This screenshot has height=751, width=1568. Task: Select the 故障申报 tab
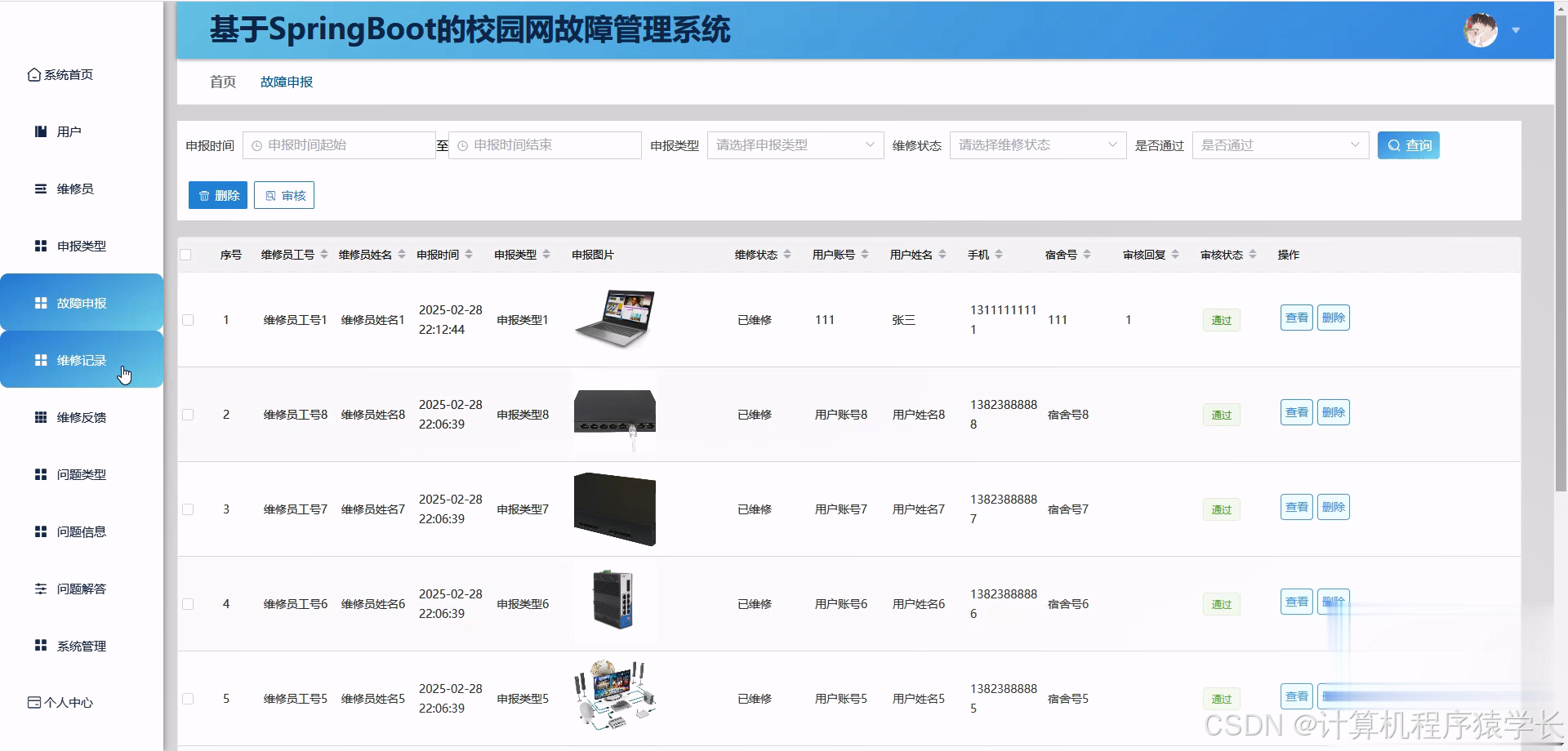click(x=285, y=82)
